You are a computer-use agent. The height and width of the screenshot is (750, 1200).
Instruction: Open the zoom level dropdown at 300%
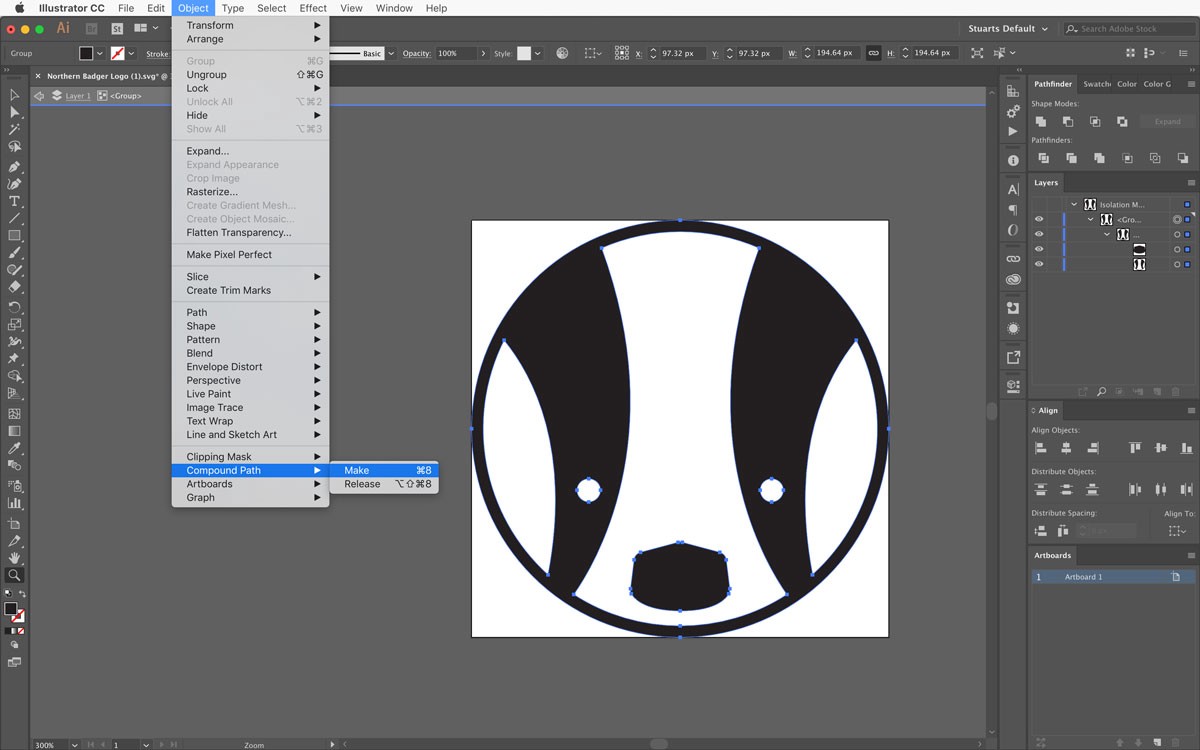pyautogui.click(x=75, y=745)
